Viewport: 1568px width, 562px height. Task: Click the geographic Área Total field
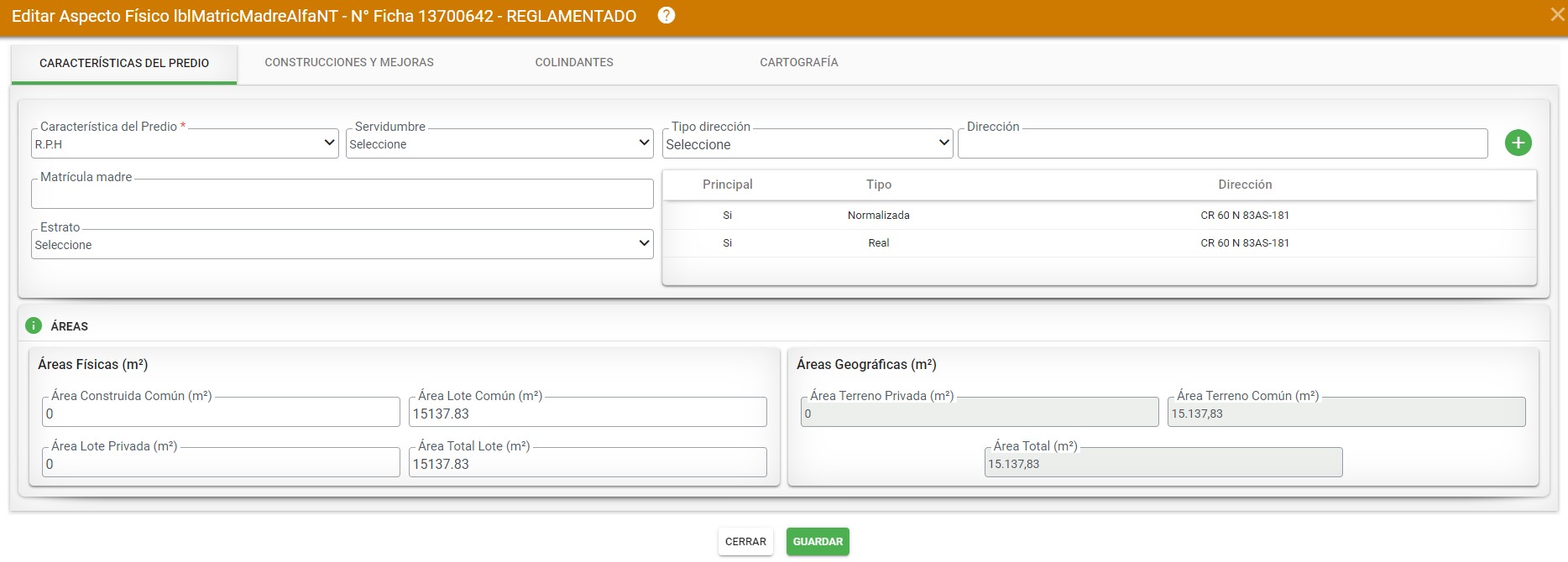(x=1163, y=462)
